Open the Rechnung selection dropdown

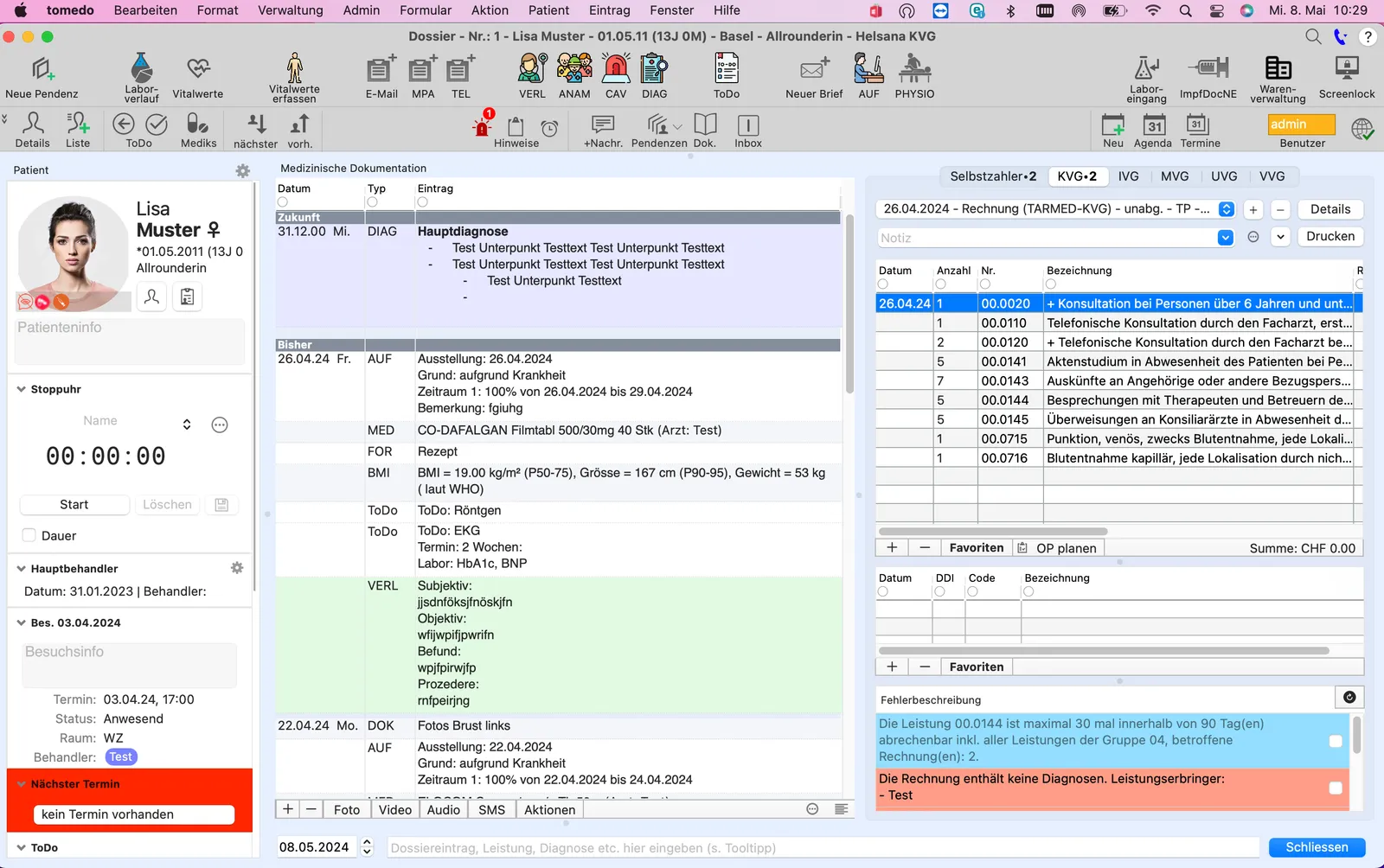[x=1227, y=209]
